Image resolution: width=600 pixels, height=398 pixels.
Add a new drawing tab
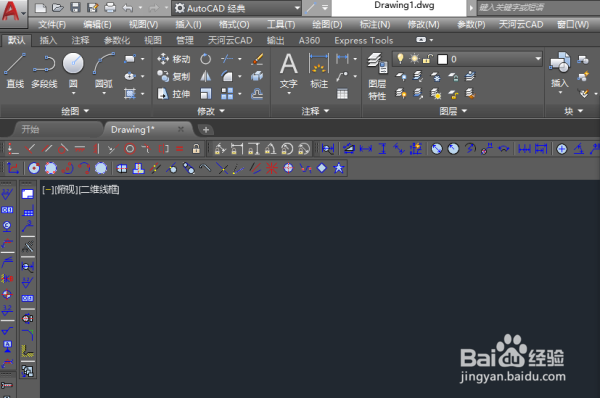206,130
